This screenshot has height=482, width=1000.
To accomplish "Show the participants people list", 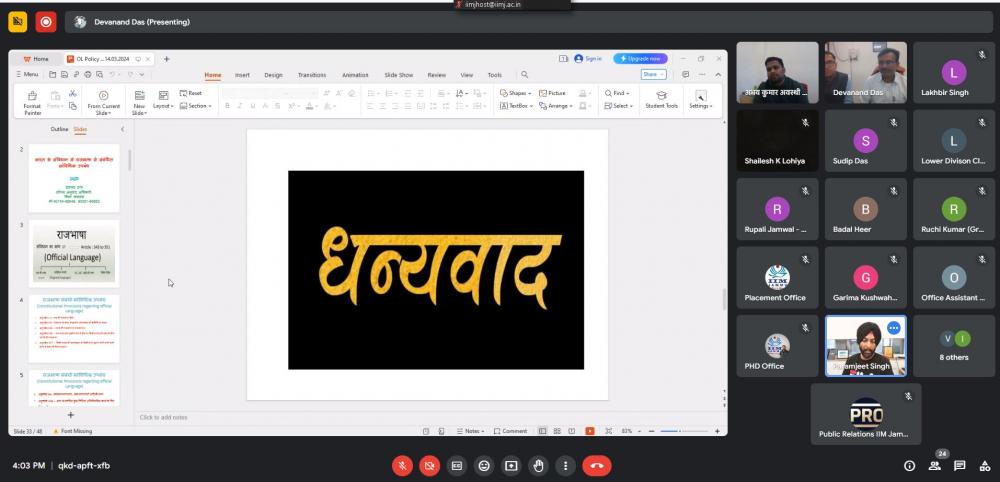I will [x=935, y=466].
